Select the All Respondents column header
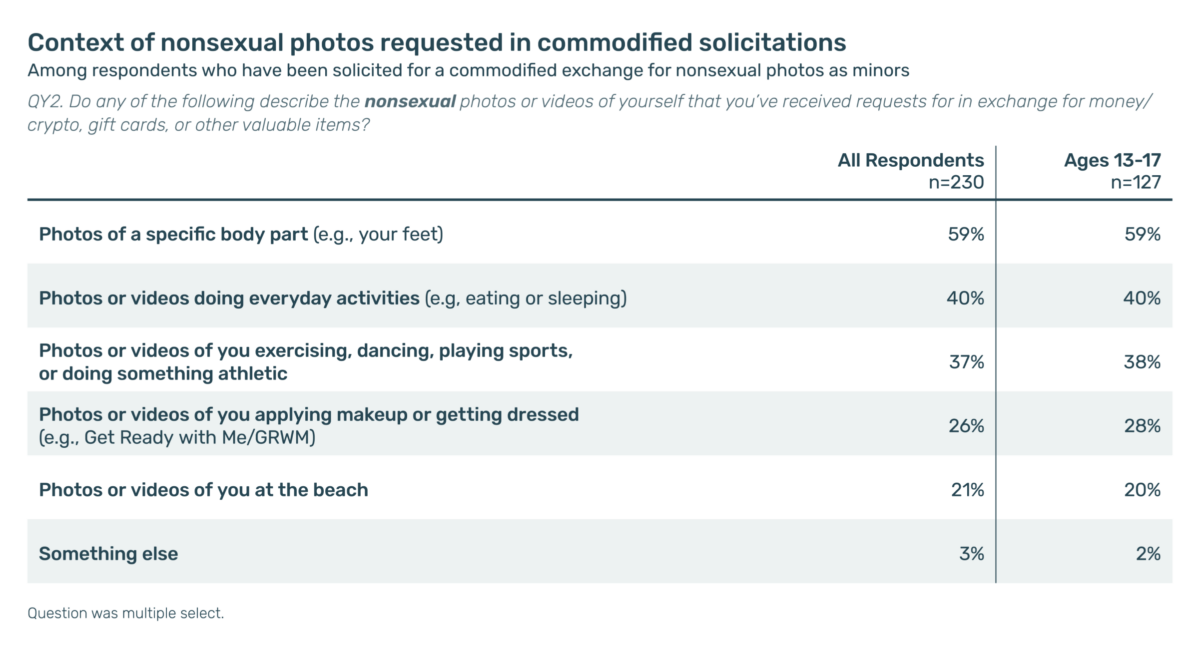Screen dimensions: 1199x651 tap(910, 160)
